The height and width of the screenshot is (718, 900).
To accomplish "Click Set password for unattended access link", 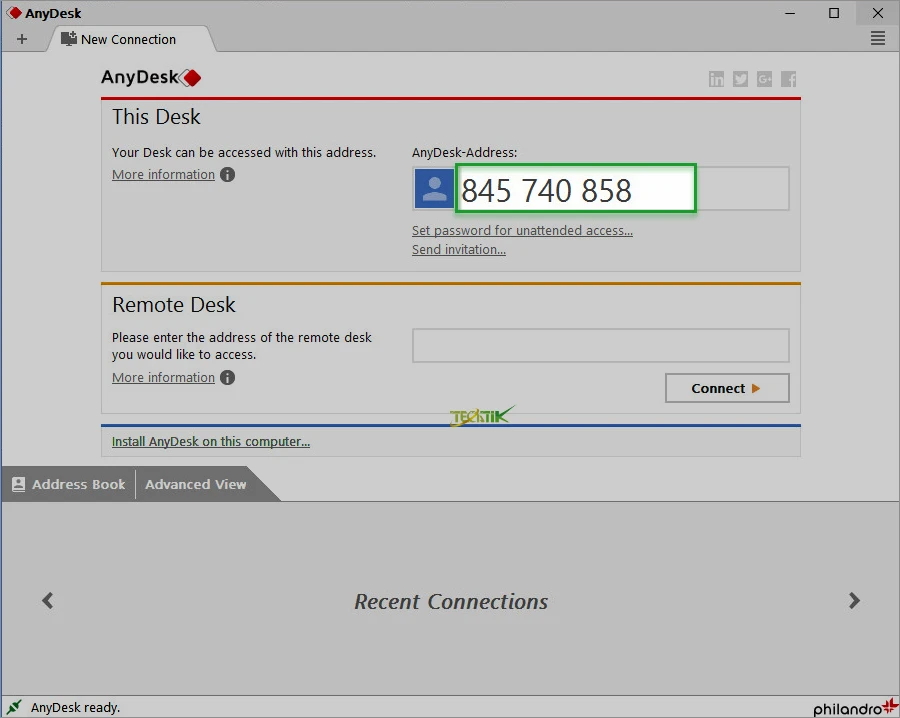I will click(x=522, y=231).
